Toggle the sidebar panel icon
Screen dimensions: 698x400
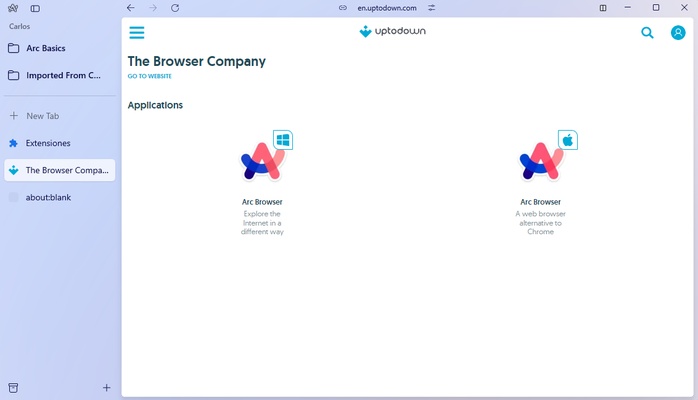[35, 8]
